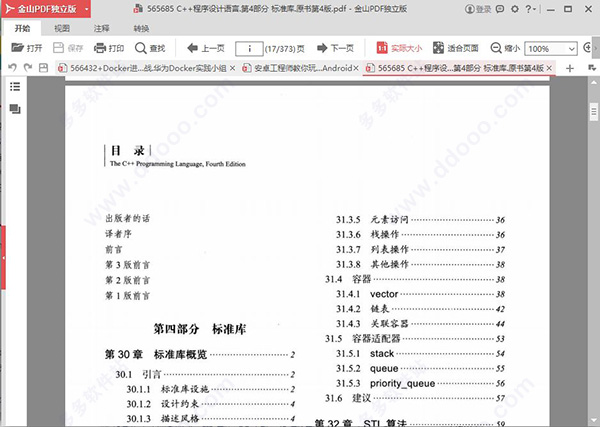The width and height of the screenshot is (600, 427).
Task: Click the redo arrow icon
Action: pos(28,68)
